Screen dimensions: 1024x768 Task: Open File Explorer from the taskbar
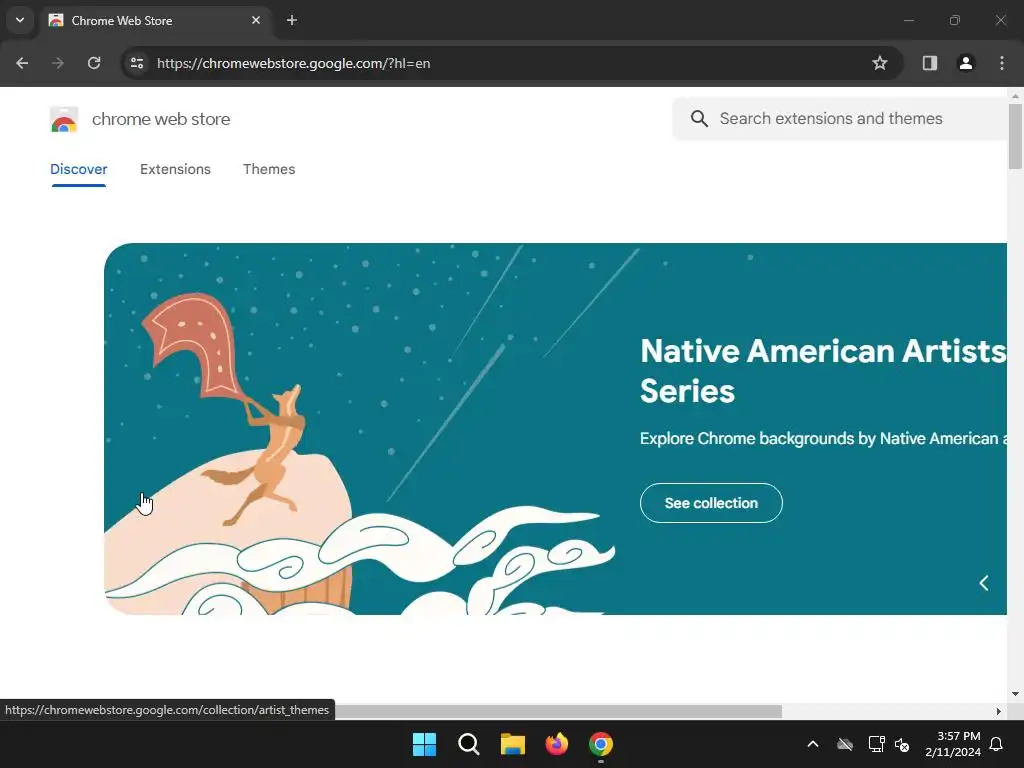[513, 744]
